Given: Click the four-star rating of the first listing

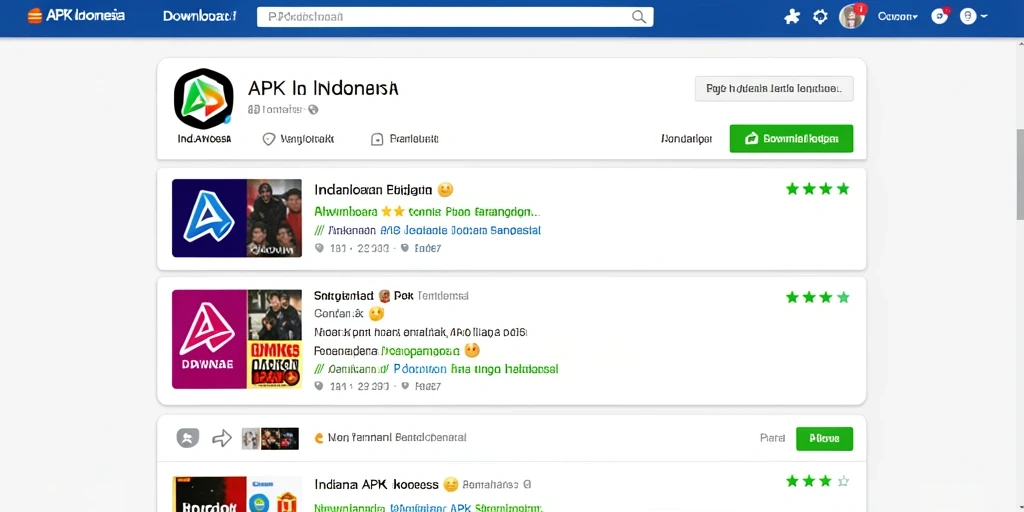Looking at the screenshot, I should (818, 189).
